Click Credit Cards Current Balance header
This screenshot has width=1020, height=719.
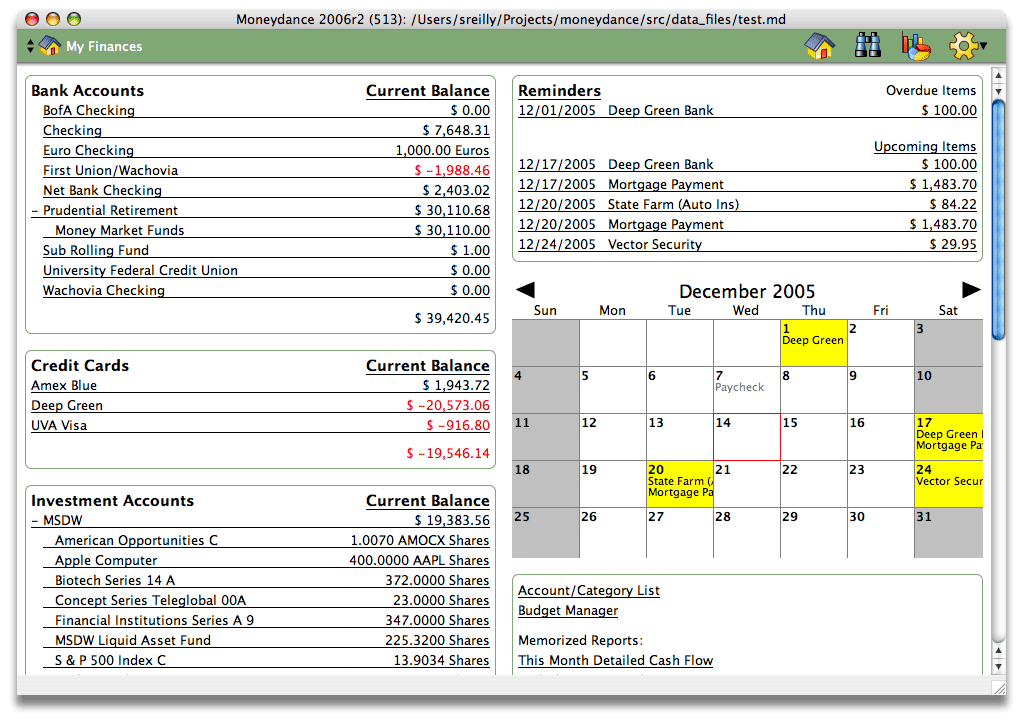[427, 366]
